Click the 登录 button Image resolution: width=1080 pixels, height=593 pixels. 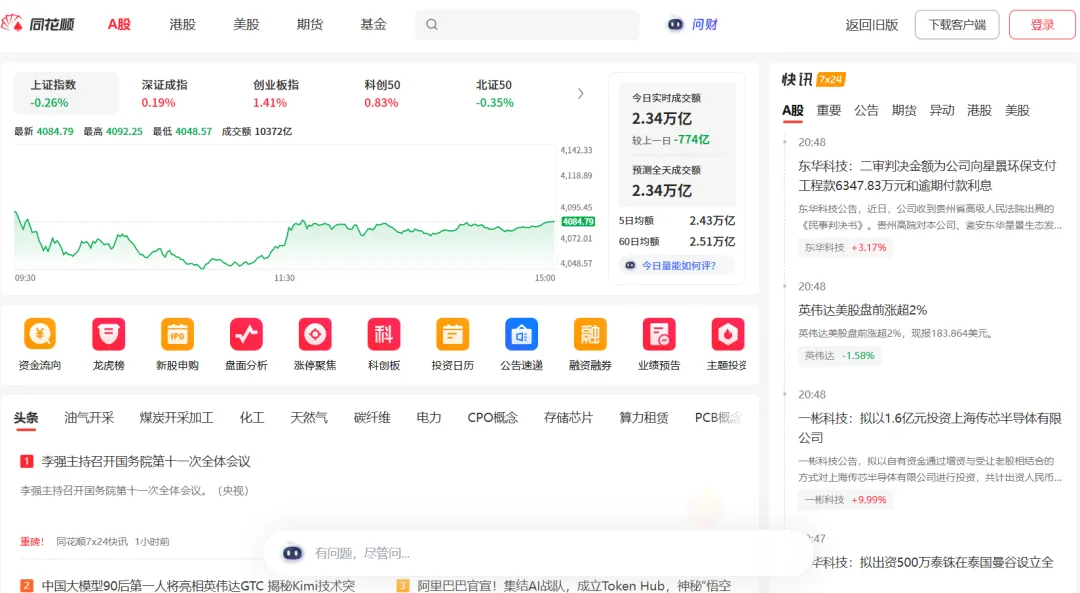[x=1042, y=25]
